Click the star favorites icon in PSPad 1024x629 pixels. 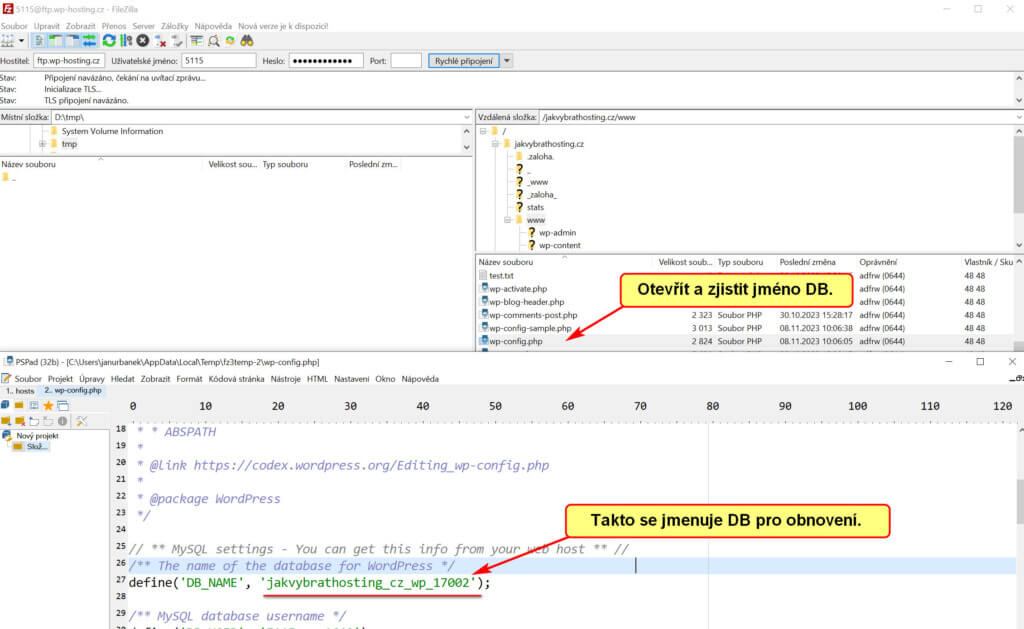(48, 405)
